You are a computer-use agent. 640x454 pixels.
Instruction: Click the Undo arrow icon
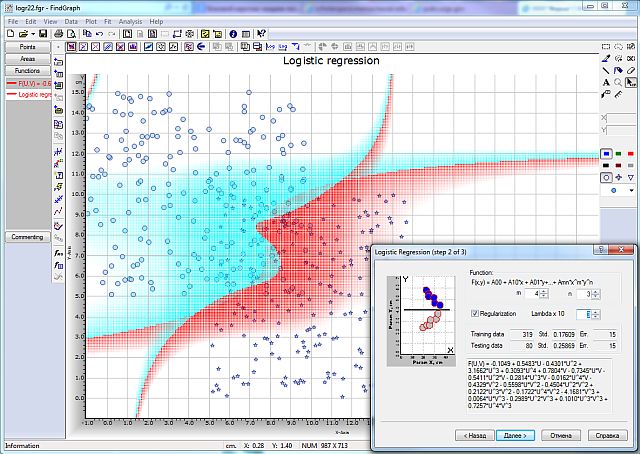coord(99,34)
